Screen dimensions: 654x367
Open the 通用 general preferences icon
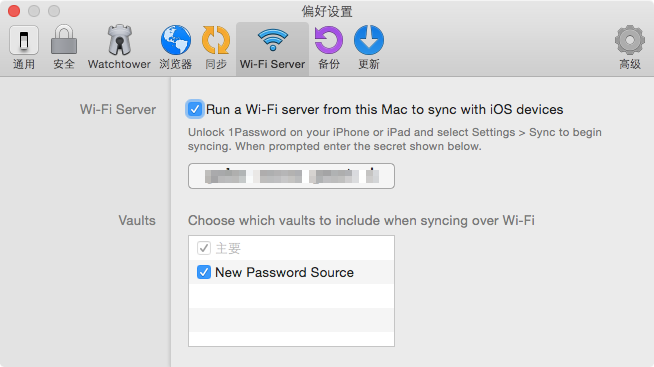point(24,40)
